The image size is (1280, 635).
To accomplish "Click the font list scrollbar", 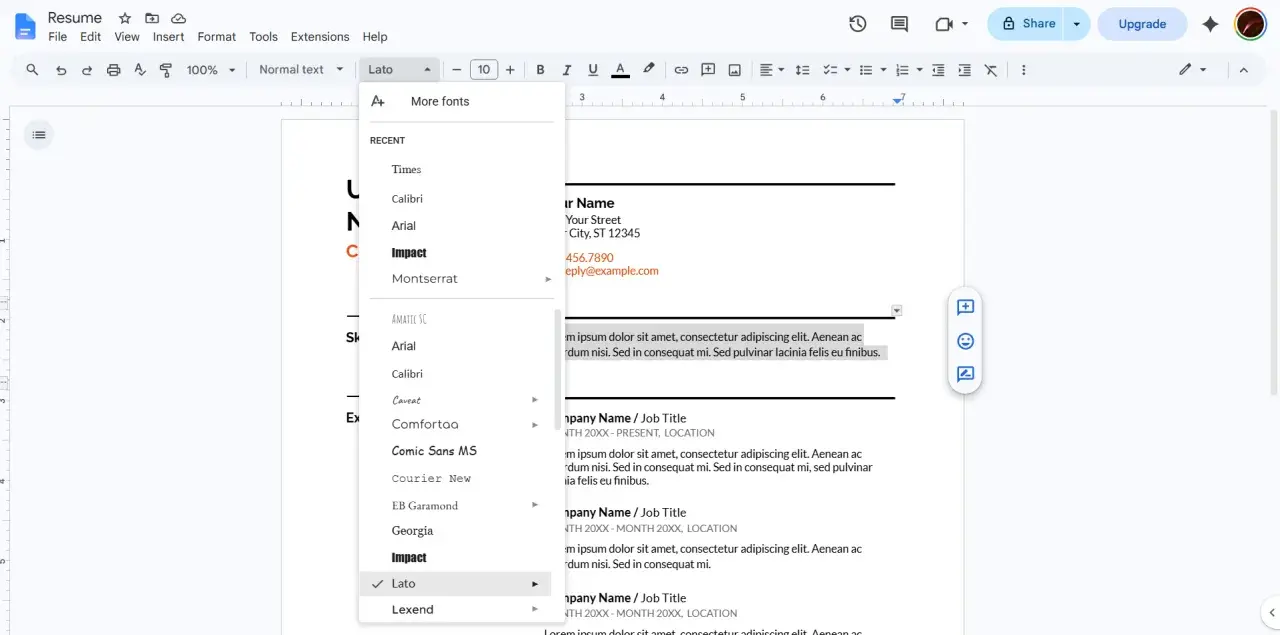I will 557,369.
